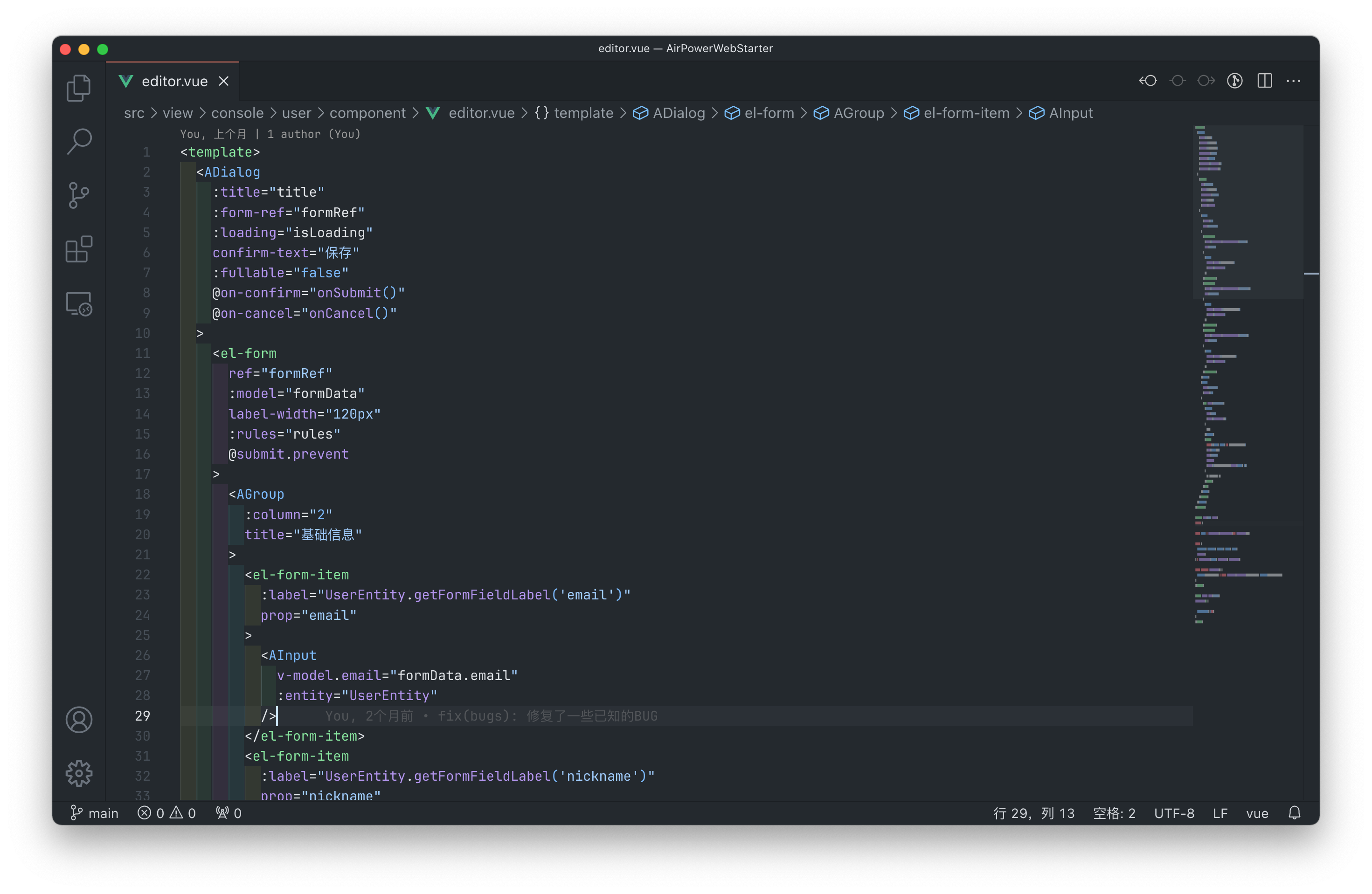Open the Explorer view in activity bar
This screenshot has width=1372, height=894.
(79, 88)
